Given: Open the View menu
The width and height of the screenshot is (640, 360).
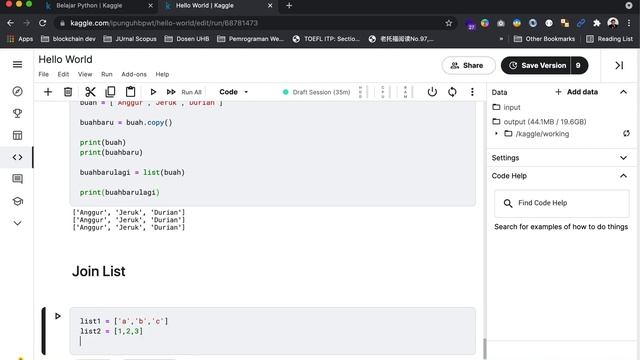Looking at the screenshot, I should (85, 74).
